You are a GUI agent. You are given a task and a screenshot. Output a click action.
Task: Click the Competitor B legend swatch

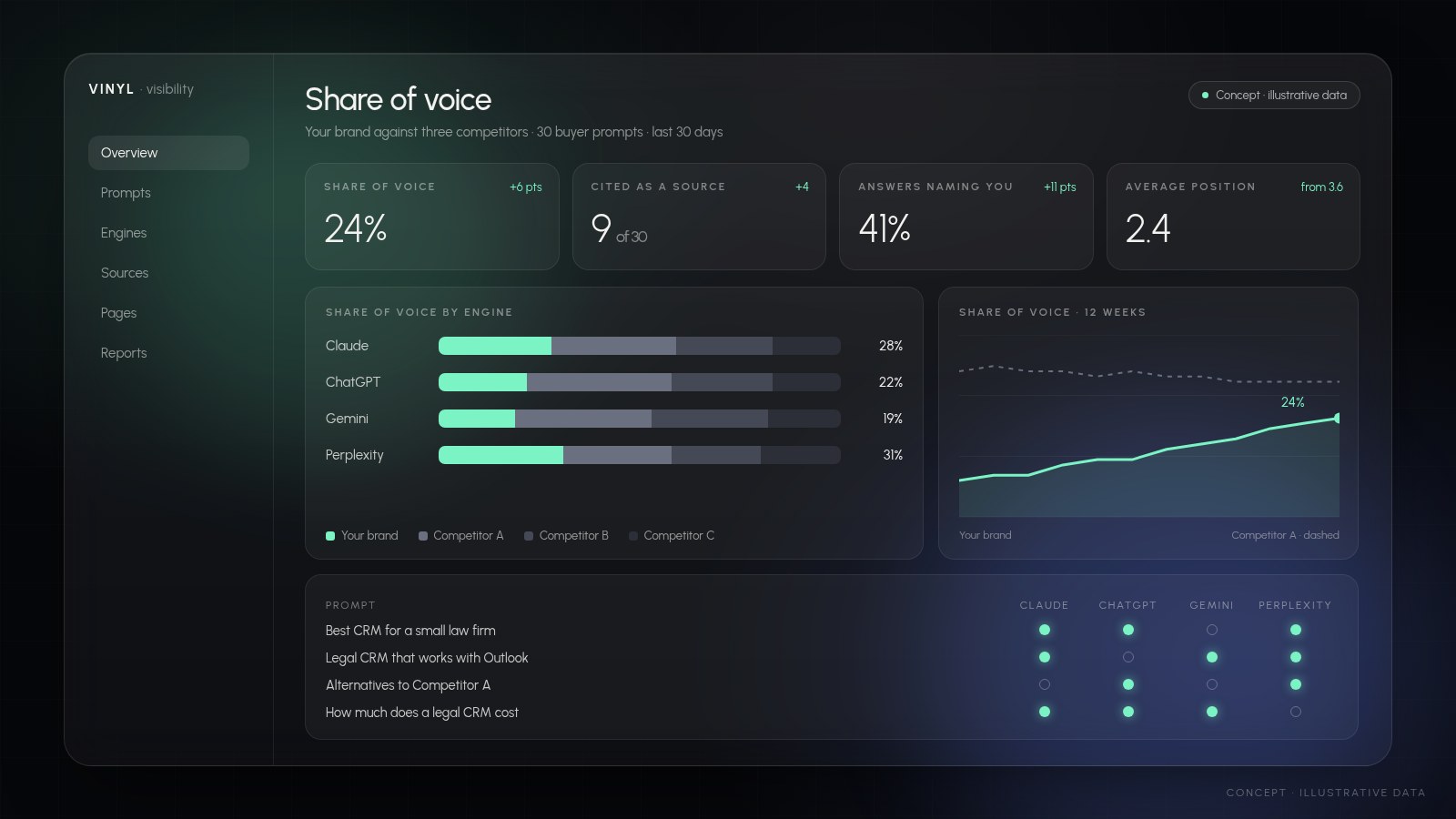click(x=529, y=536)
